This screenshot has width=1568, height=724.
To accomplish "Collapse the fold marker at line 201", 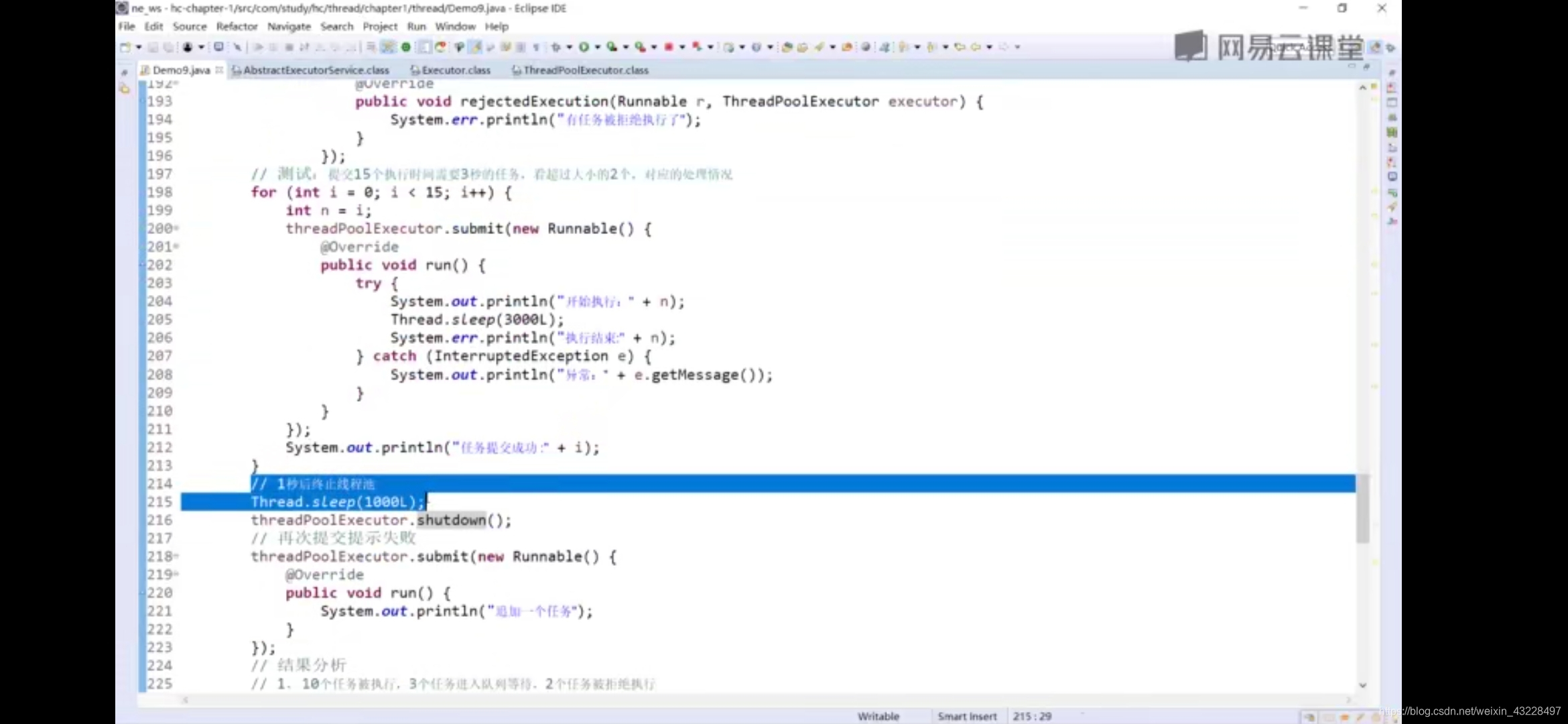I will tap(176, 246).
